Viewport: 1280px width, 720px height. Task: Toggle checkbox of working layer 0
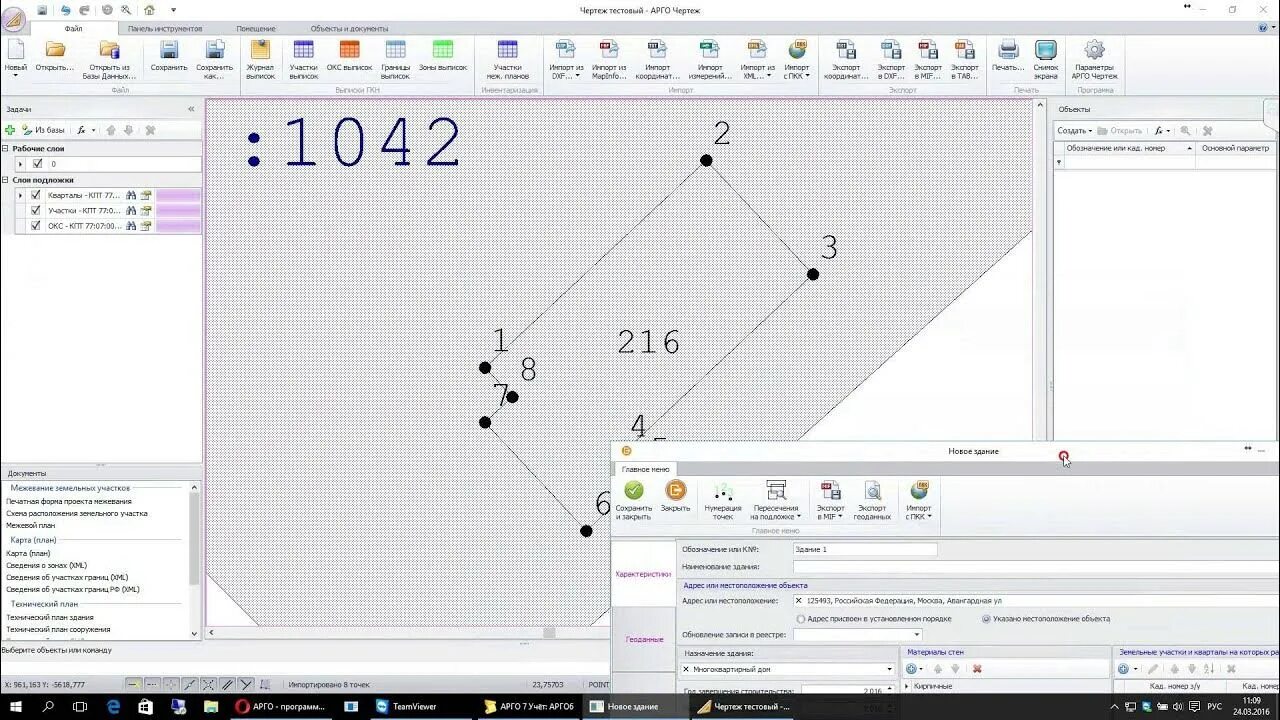pyautogui.click(x=37, y=164)
